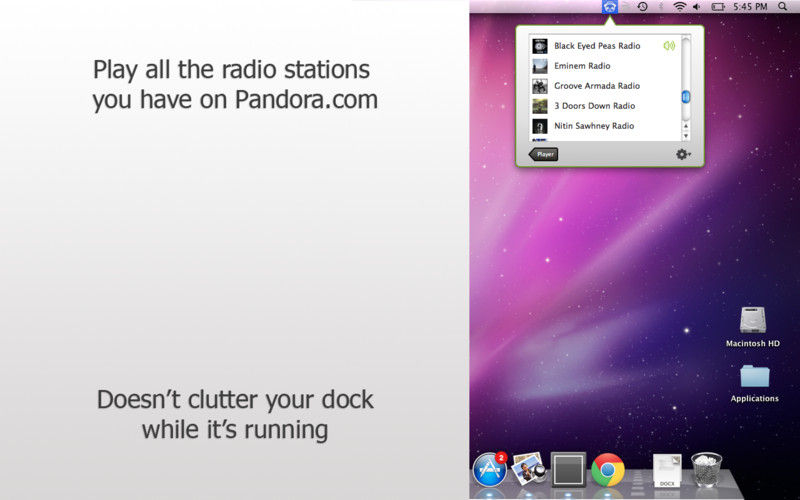
Task: Select Groove Armada Radio station
Action: point(596,86)
